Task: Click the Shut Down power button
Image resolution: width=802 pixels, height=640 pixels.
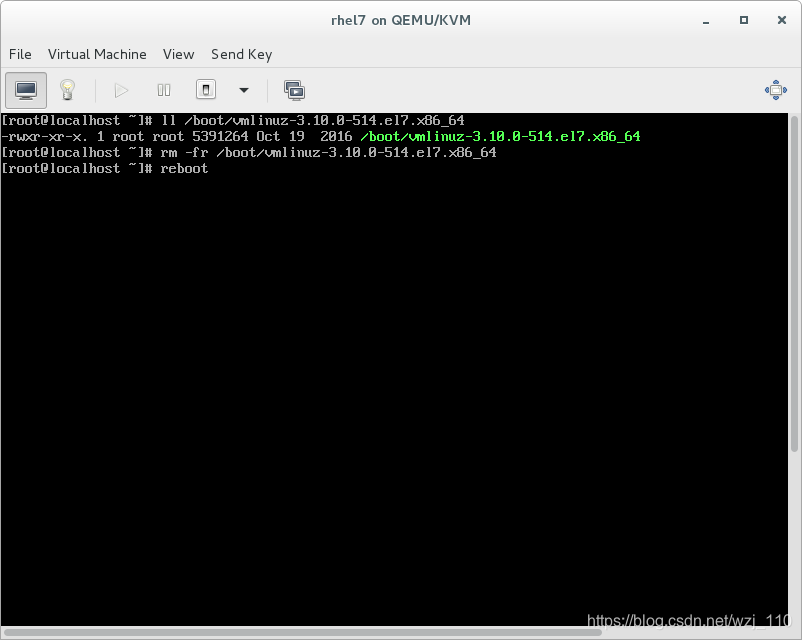Action: click(206, 90)
